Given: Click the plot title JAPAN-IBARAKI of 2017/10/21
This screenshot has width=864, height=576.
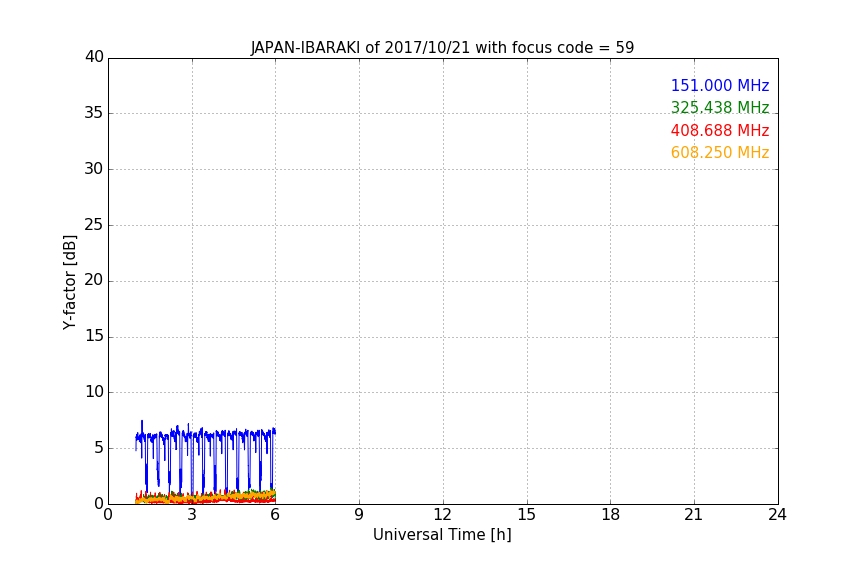Looking at the screenshot, I should pyautogui.click(x=442, y=47).
